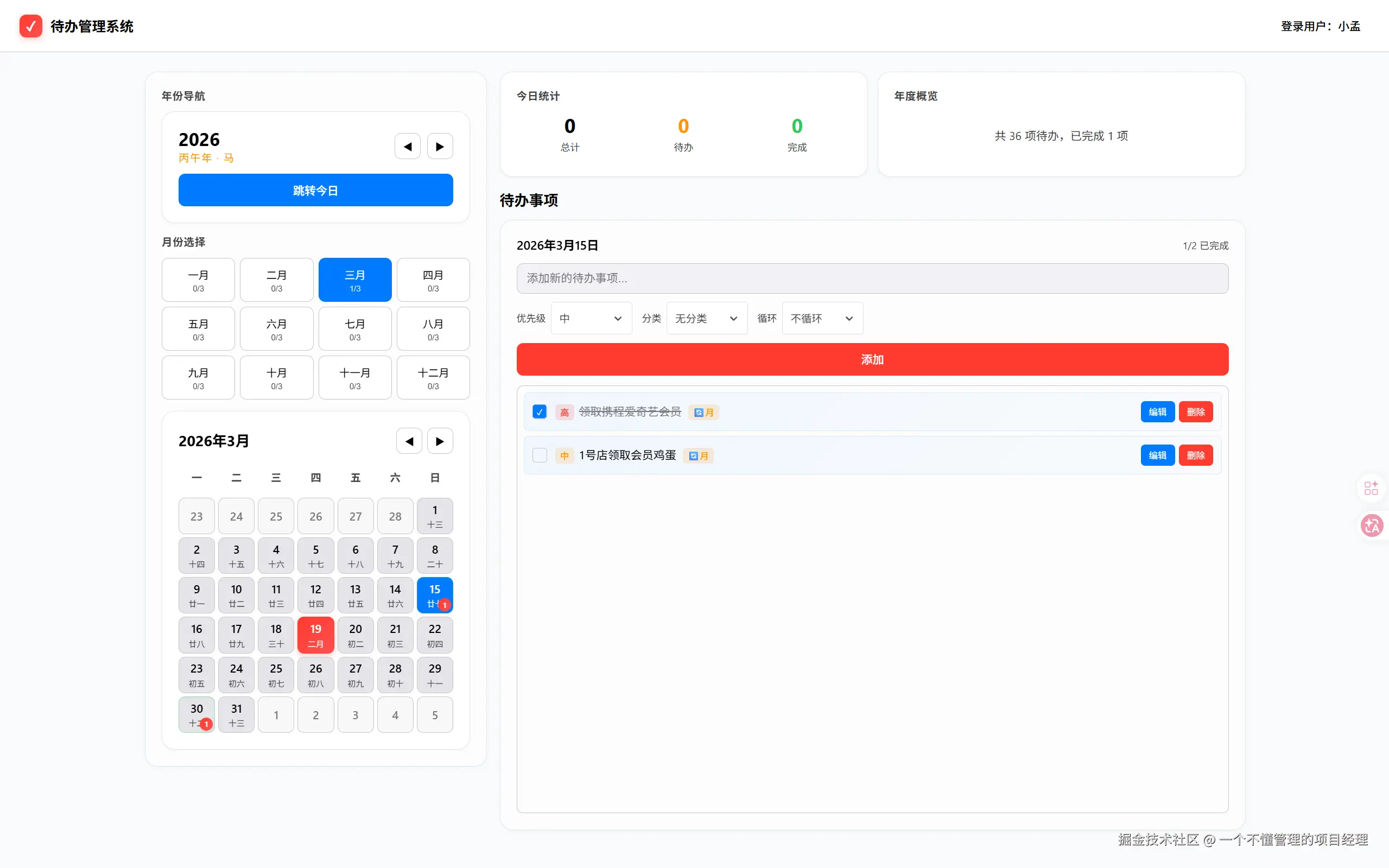
Task: Click the monthly repeat badge on 1号店 task
Action: click(x=698, y=456)
